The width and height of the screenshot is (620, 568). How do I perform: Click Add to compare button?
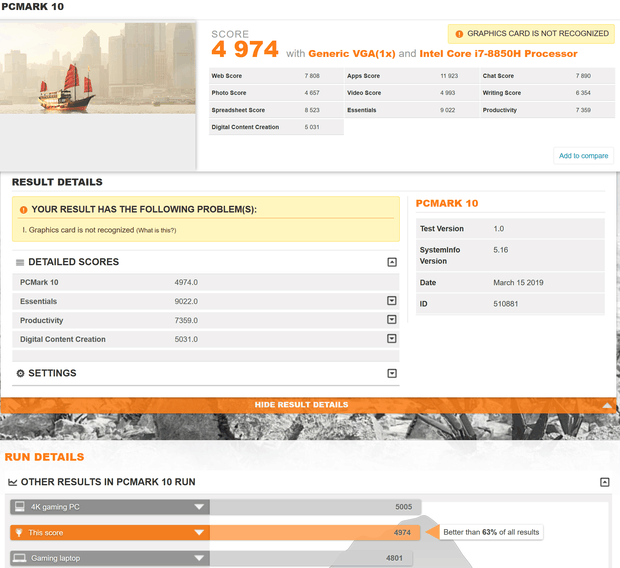point(583,156)
